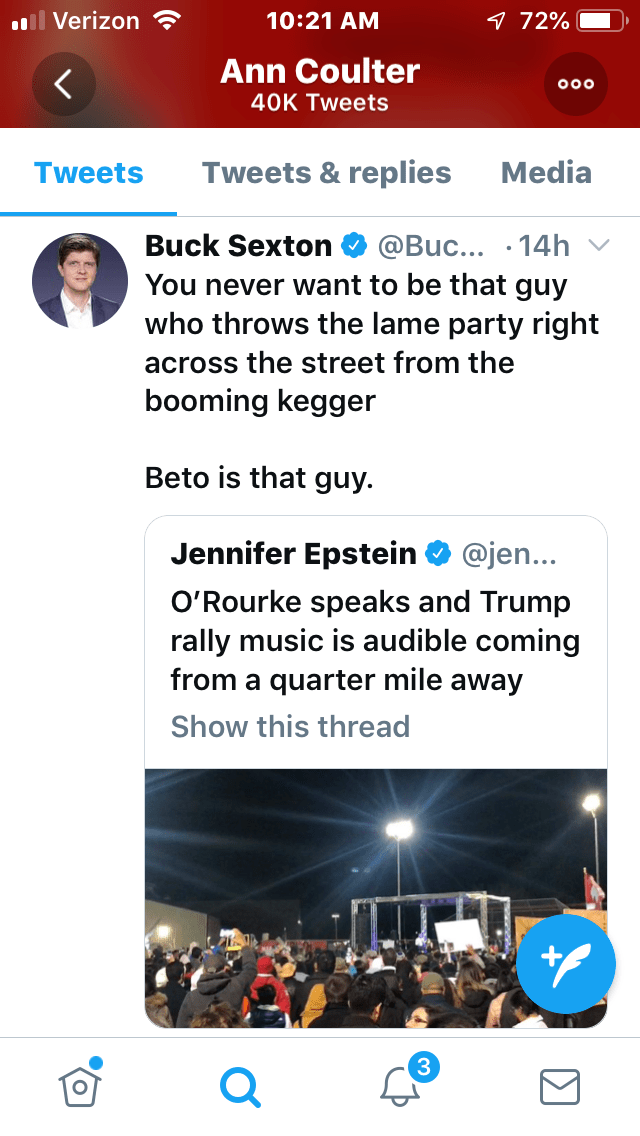Tap Buck Sexton's verified badge

[353, 246]
